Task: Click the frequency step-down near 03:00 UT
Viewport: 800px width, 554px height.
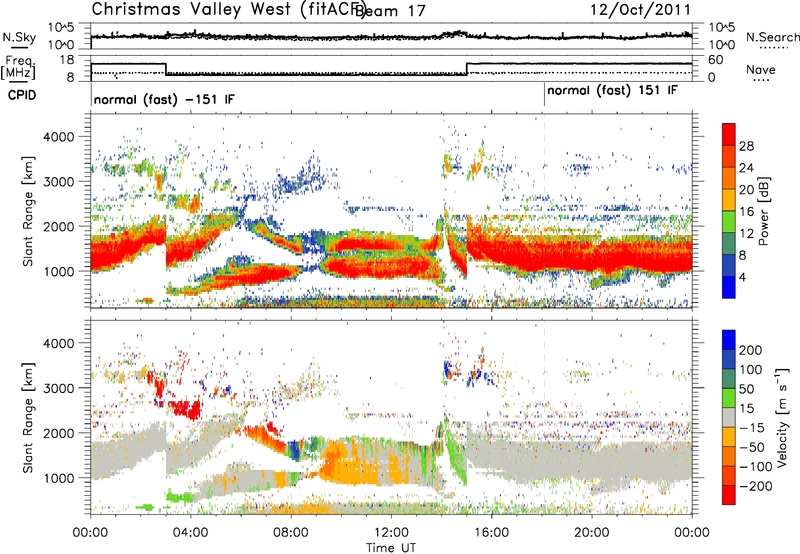Action: (x=166, y=69)
